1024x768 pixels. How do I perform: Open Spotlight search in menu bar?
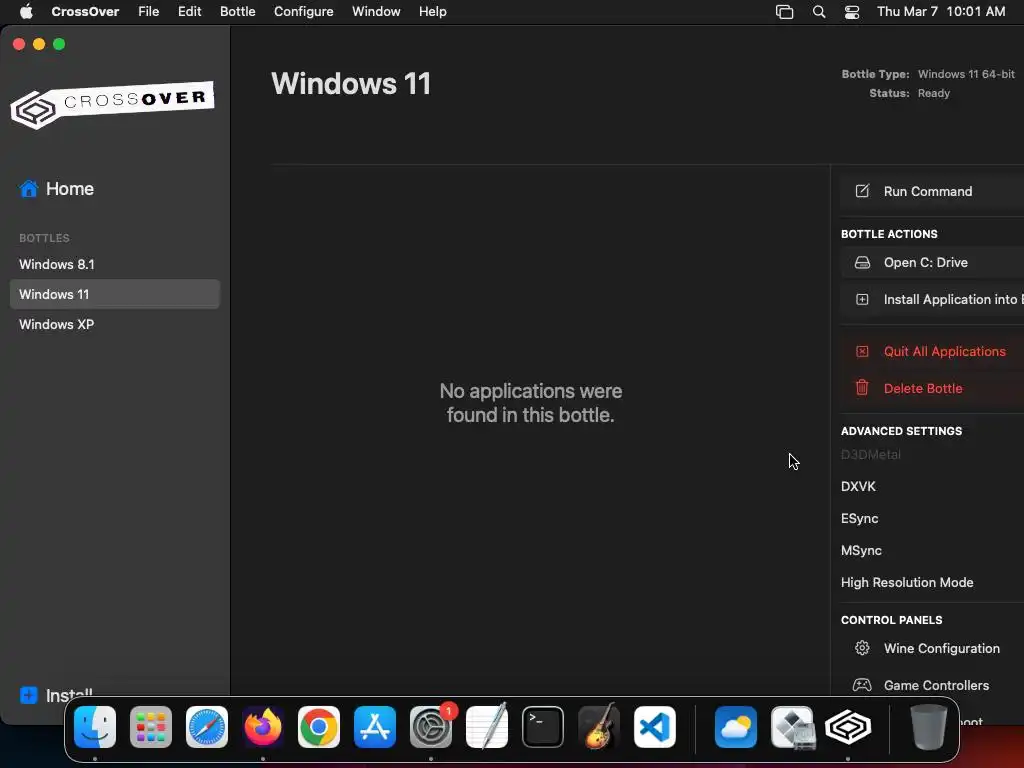click(x=819, y=12)
